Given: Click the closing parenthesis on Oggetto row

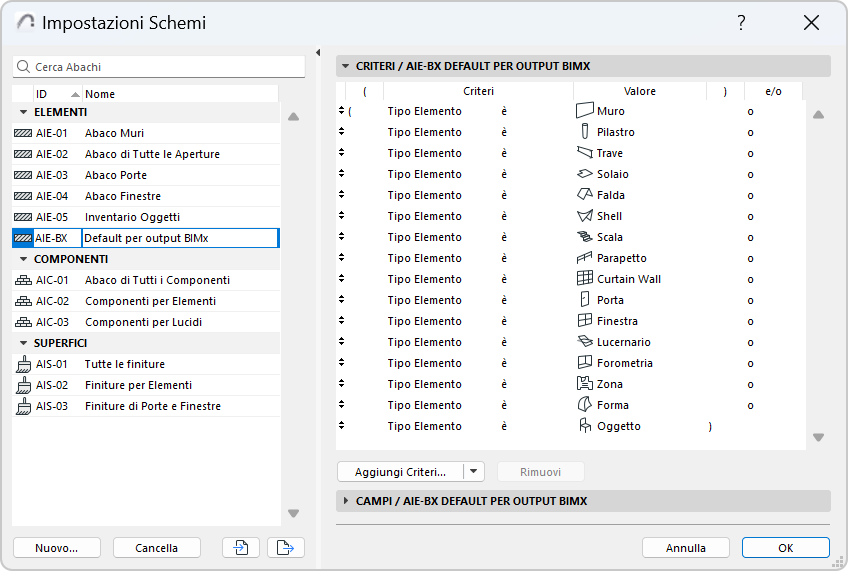Looking at the screenshot, I should (710, 427).
